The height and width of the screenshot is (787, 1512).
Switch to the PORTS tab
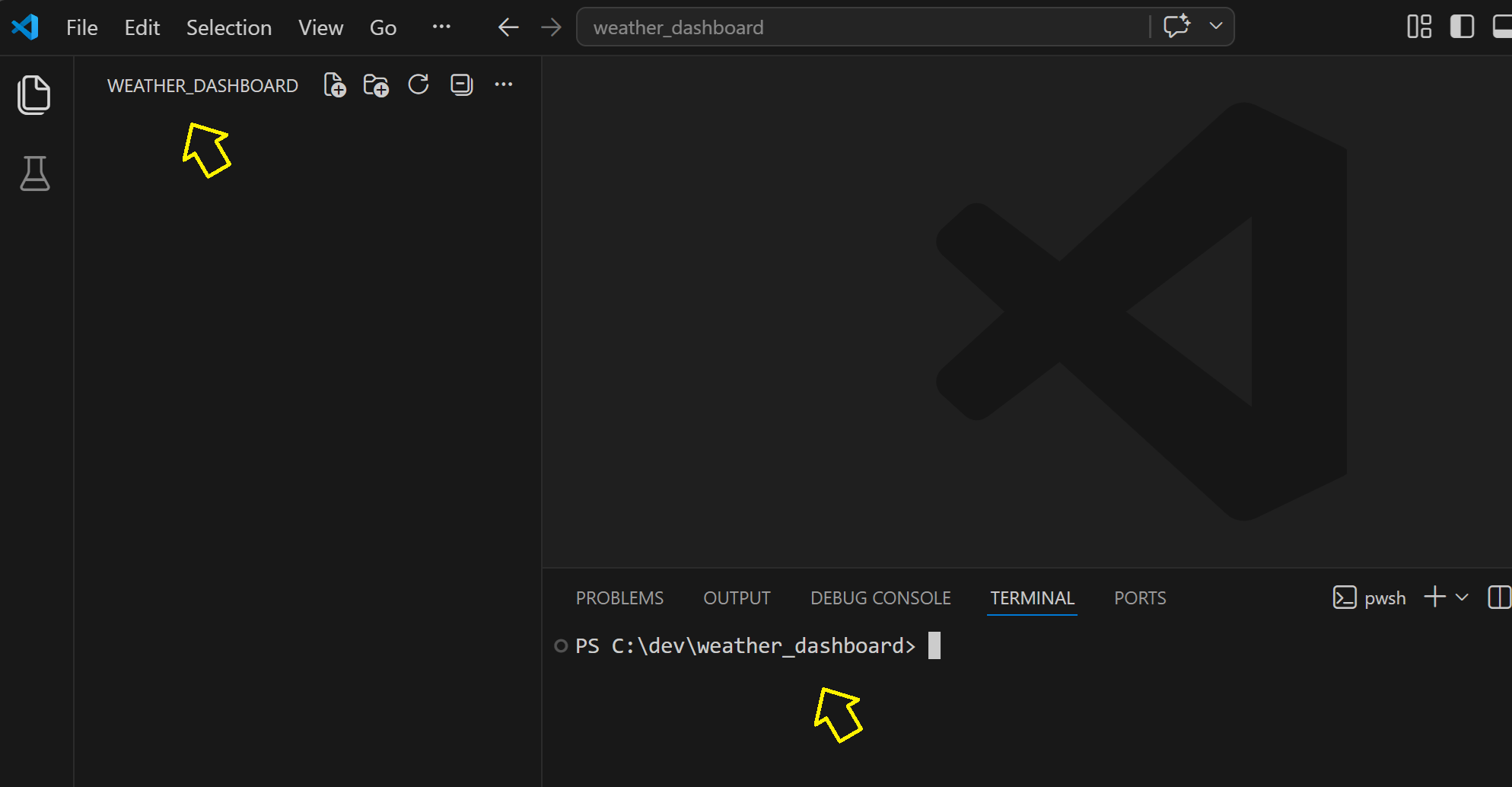tap(1140, 598)
